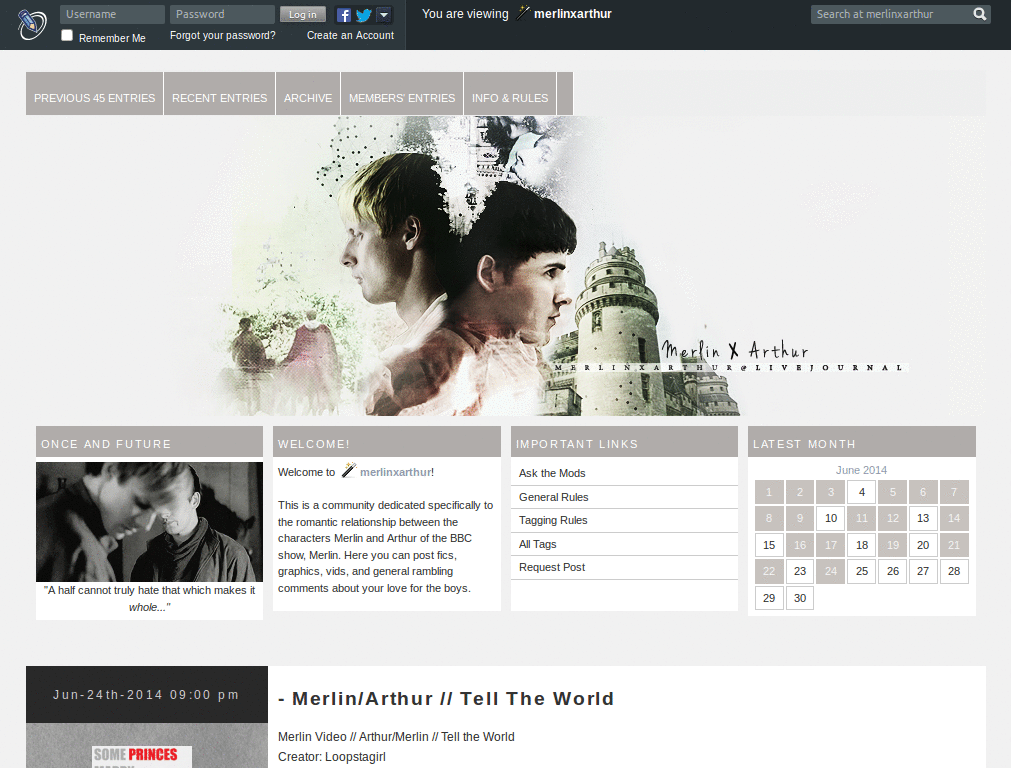Screen dimensions: 1024x768
Task: Select calendar day 4
Action: pyautogui.click(x=861, y=492)
